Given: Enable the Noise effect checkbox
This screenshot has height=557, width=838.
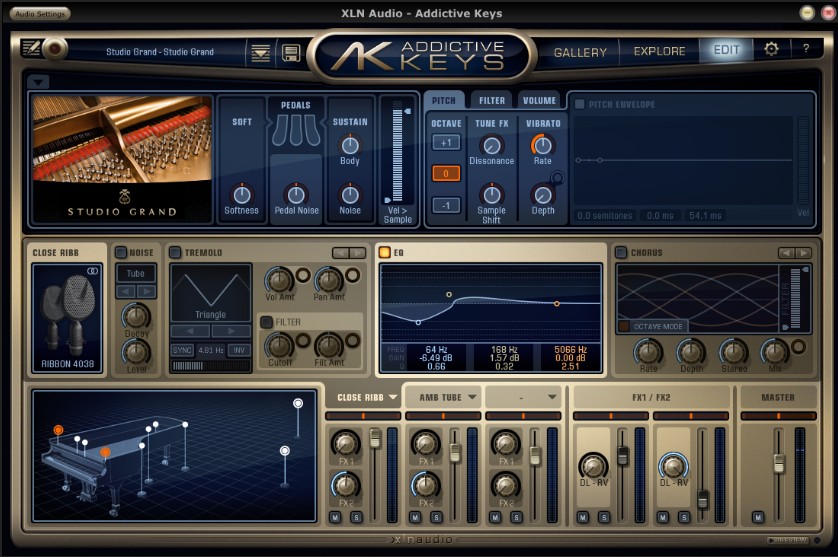Looking at the screenshot, I should click(x=121, y=252).
